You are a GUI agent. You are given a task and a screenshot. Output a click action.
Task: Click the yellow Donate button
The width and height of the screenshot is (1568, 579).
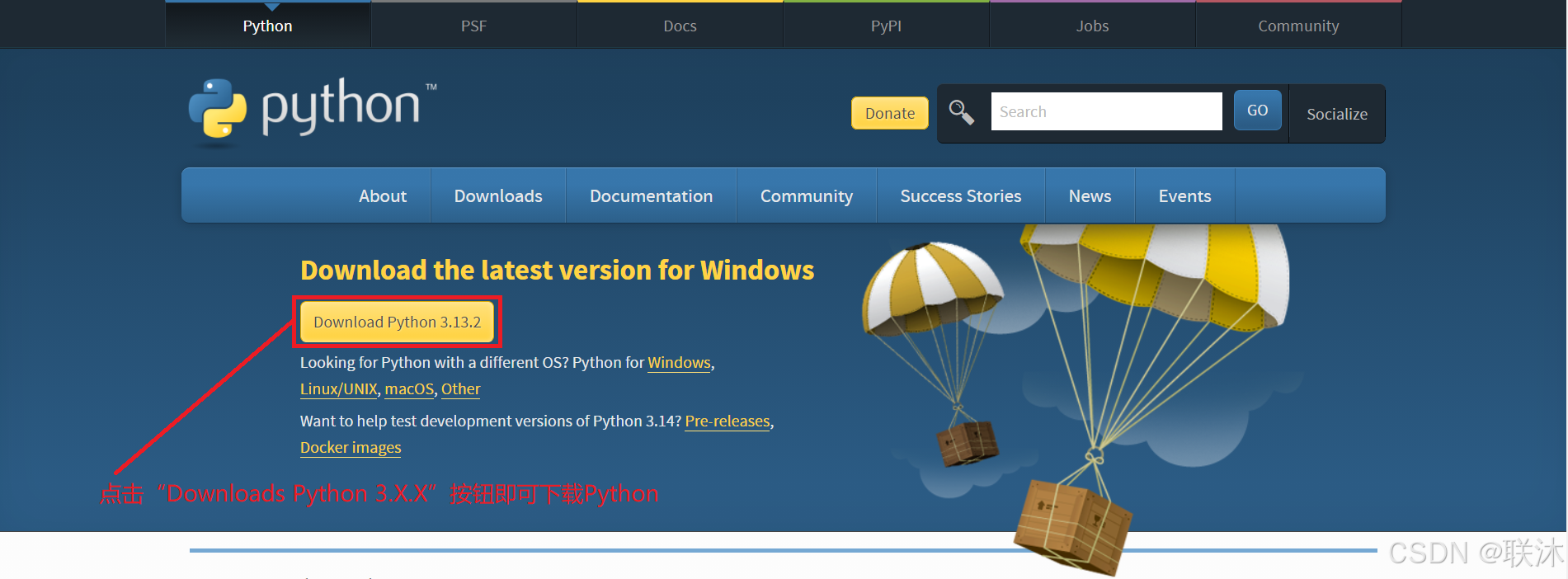click(x=890, y=113)
